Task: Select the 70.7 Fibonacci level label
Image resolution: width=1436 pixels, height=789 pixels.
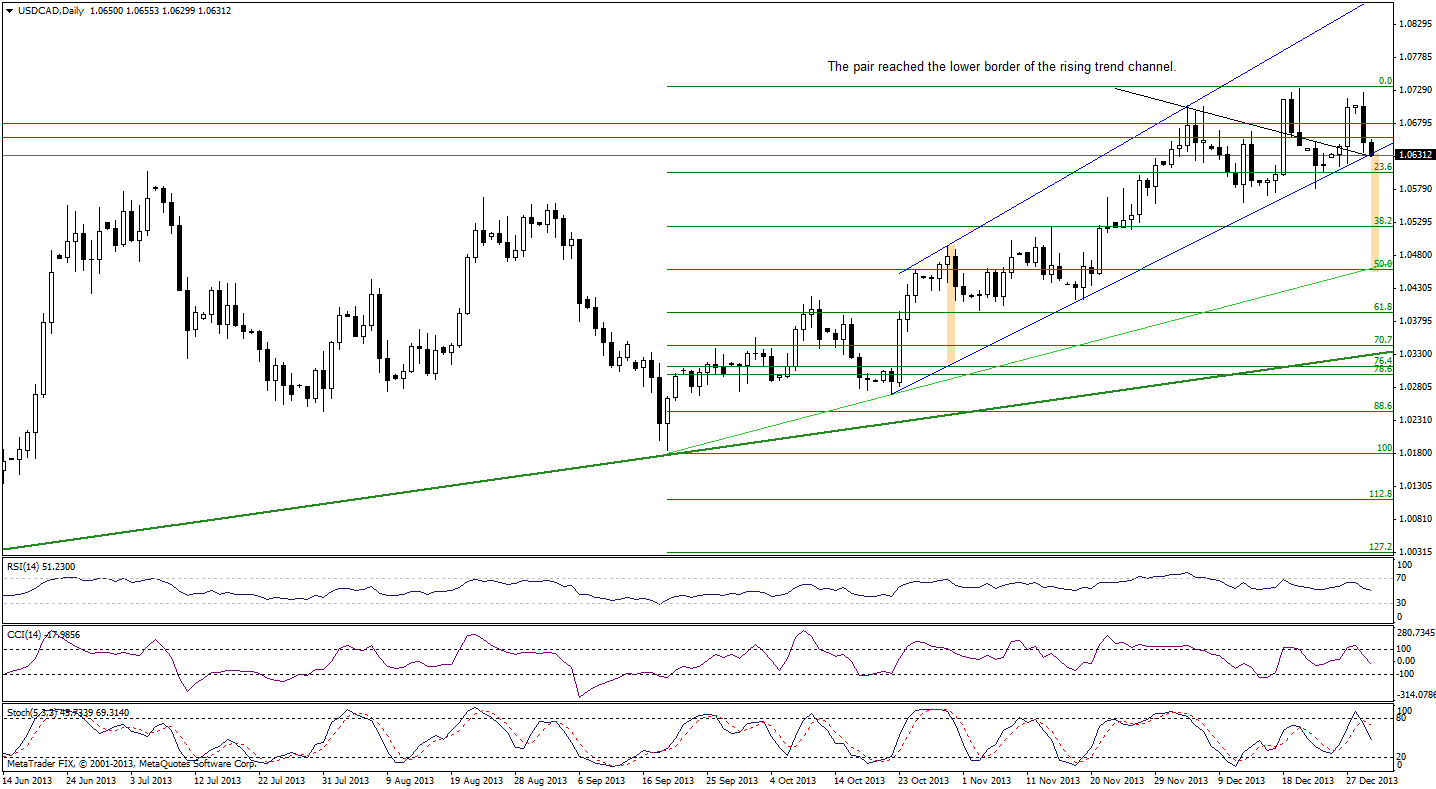Action: pyautogui.click(x=1383, y=339)
